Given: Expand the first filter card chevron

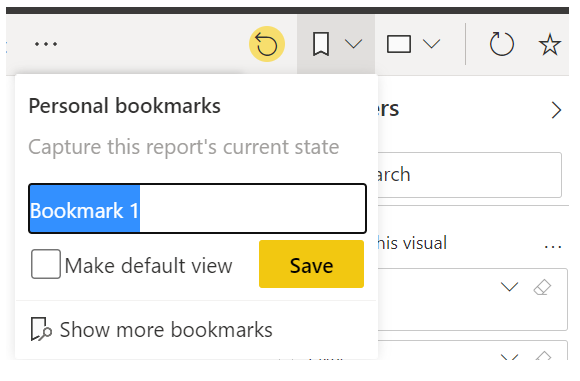Looking at the screenshot, I should [x=509, y=287].
